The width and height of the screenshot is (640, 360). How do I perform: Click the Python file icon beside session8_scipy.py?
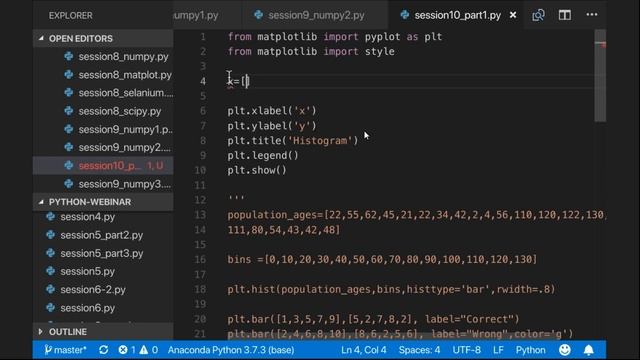69,111
